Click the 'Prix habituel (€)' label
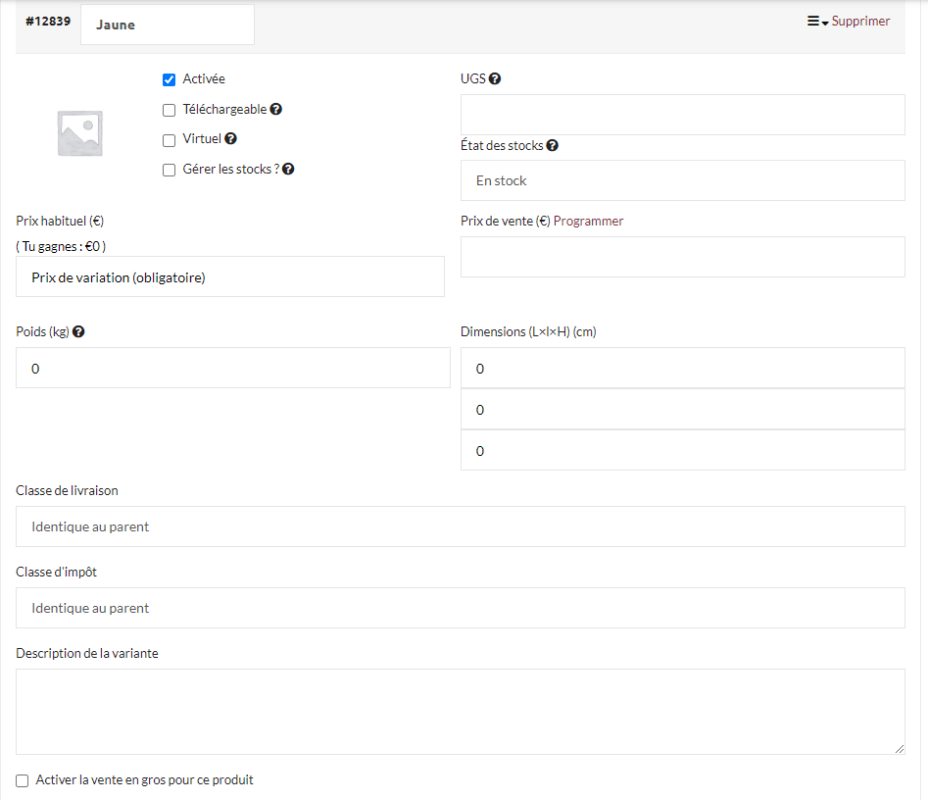Image resolution: width=928 pixels, height=800 pixels. tap(60, 221)
